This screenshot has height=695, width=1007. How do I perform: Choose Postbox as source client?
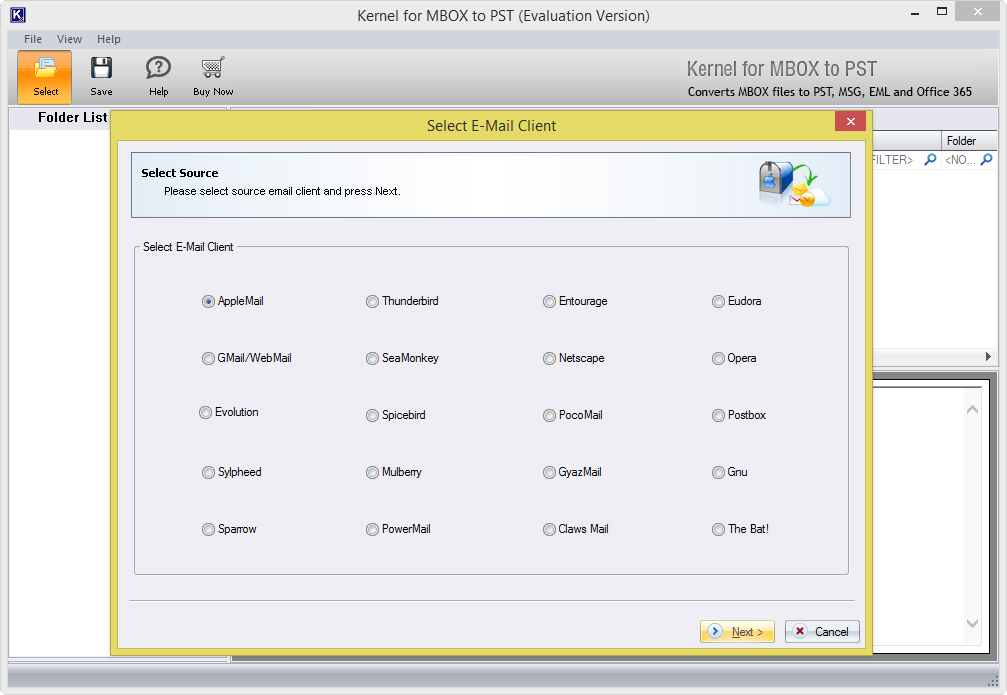click(x=718, y=416)
